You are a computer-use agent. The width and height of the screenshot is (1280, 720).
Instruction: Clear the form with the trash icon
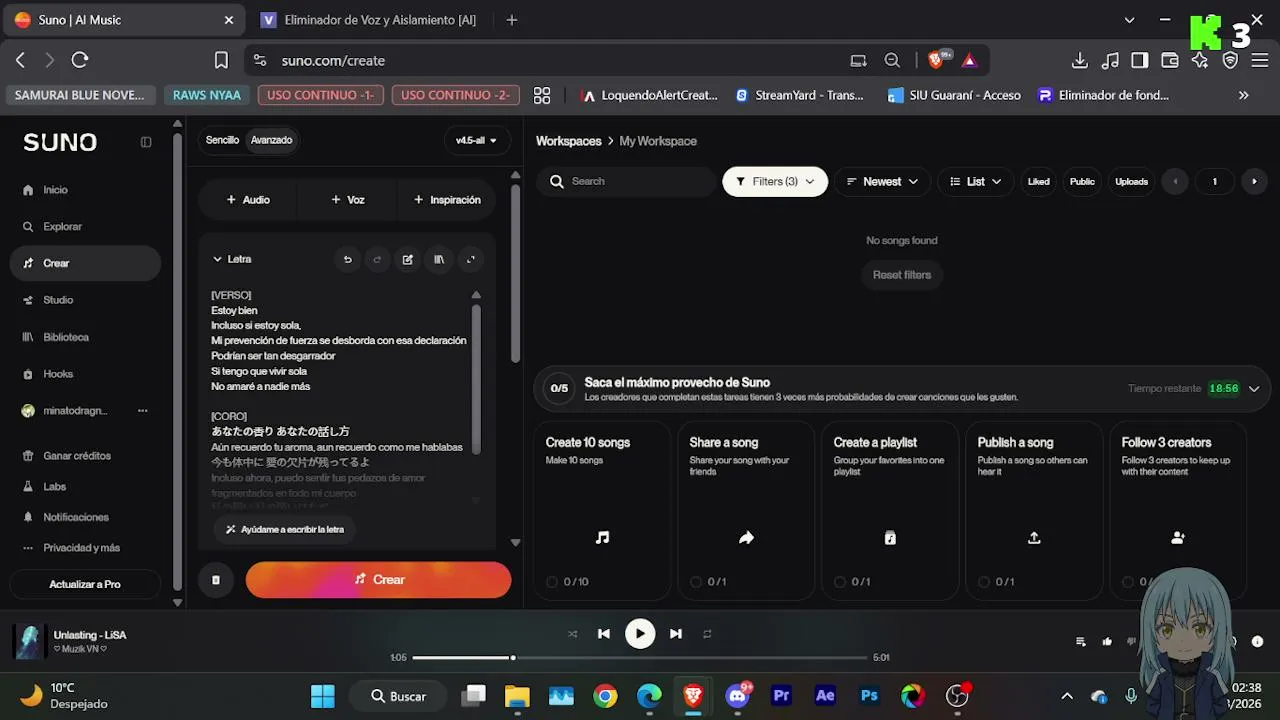(215, 580)
